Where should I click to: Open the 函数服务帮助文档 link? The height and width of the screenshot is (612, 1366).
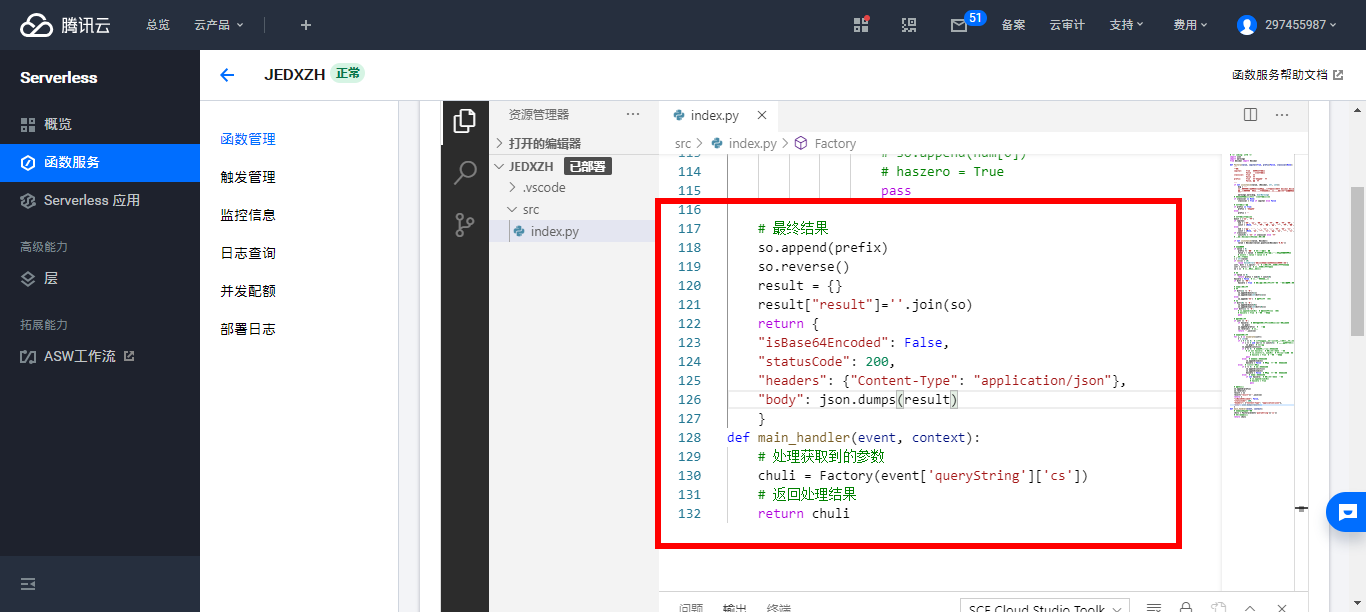click(x=1287, y=75)
